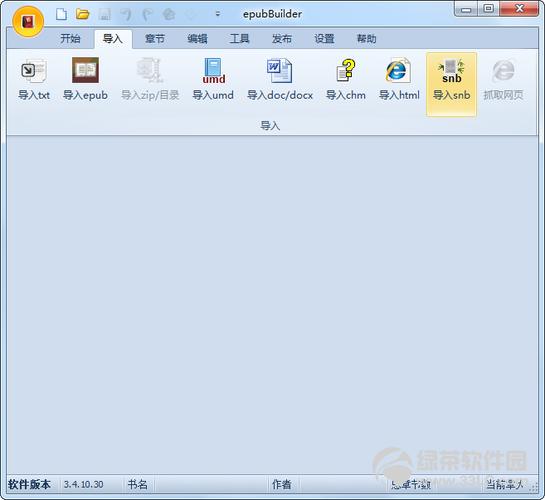The width and height of the screenshot is (545, 500).
Task: Click the highlighted 导入snb button
Action: (451, 84)
